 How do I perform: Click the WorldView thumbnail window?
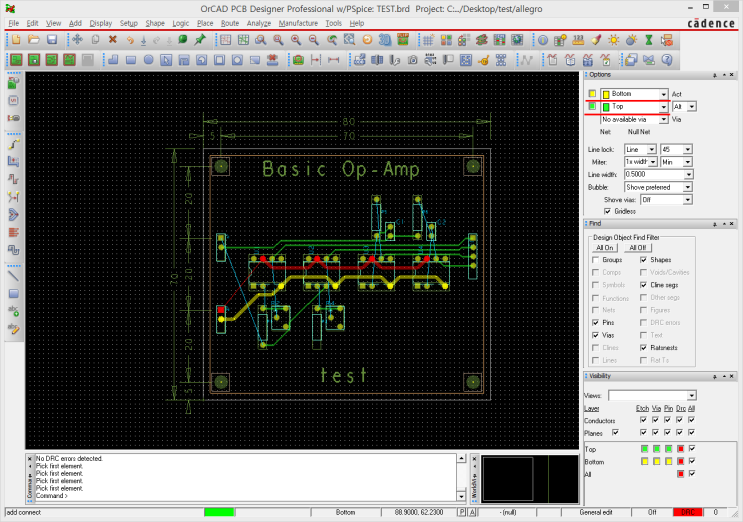(529, 478)
